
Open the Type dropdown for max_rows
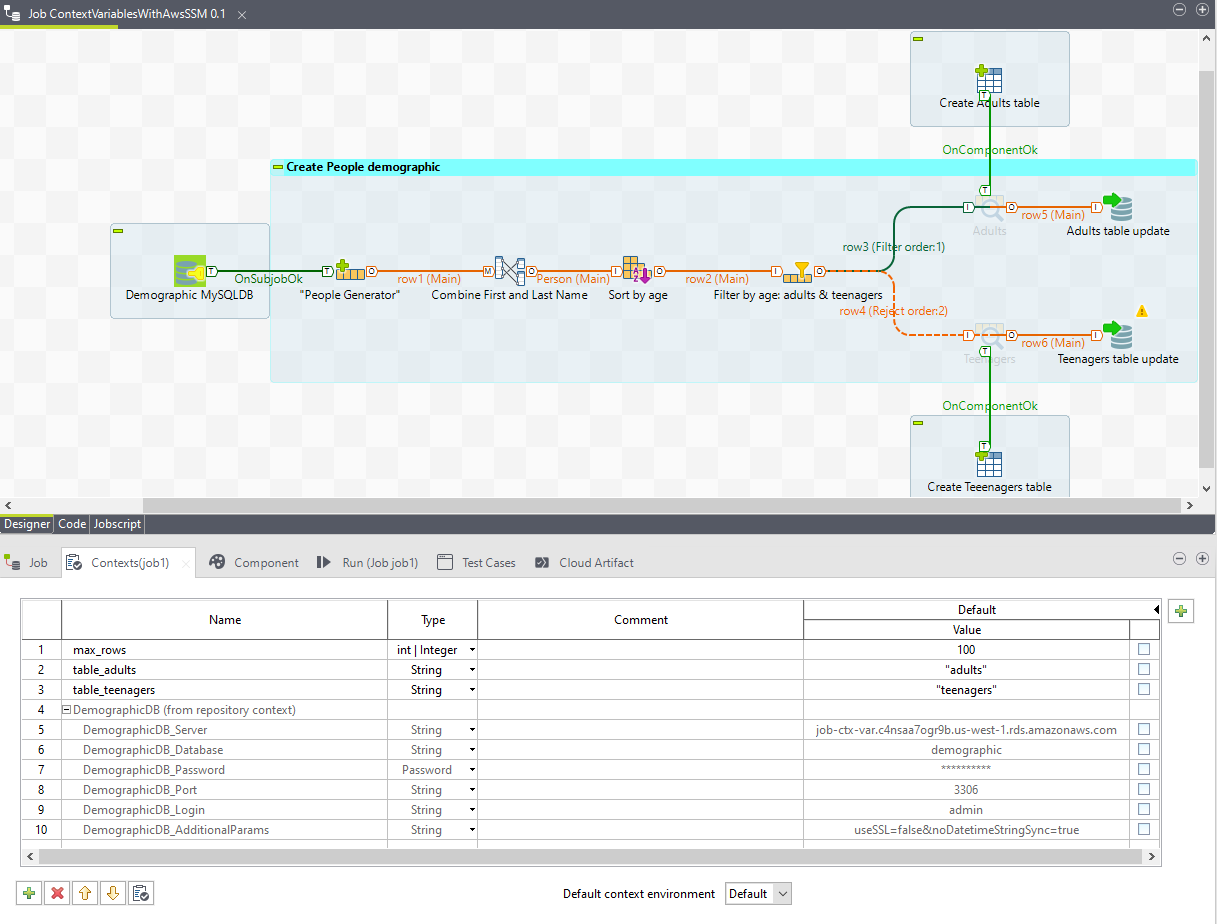click(469, 649)
